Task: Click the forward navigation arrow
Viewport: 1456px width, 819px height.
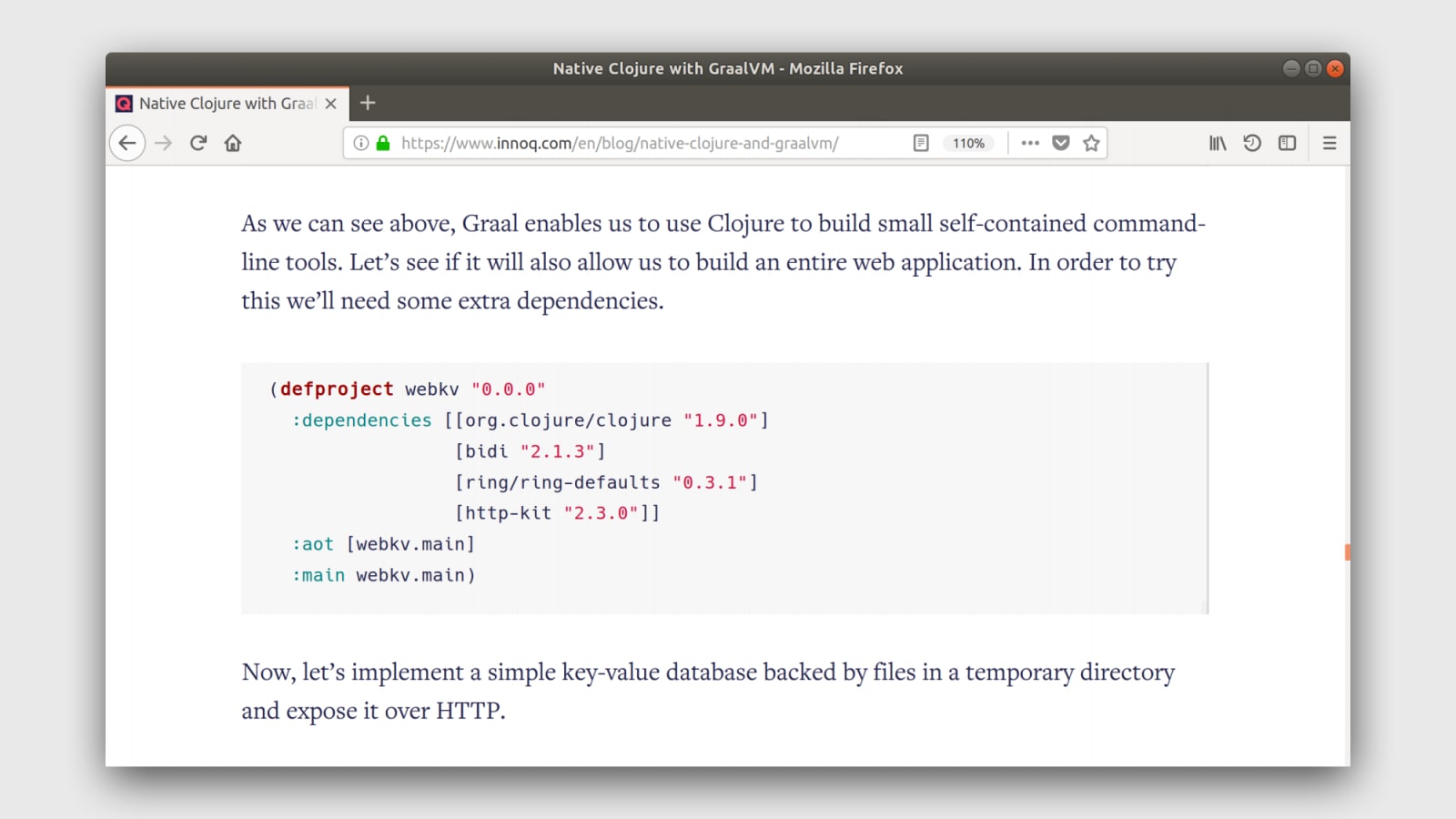Action: coord(163,143)
